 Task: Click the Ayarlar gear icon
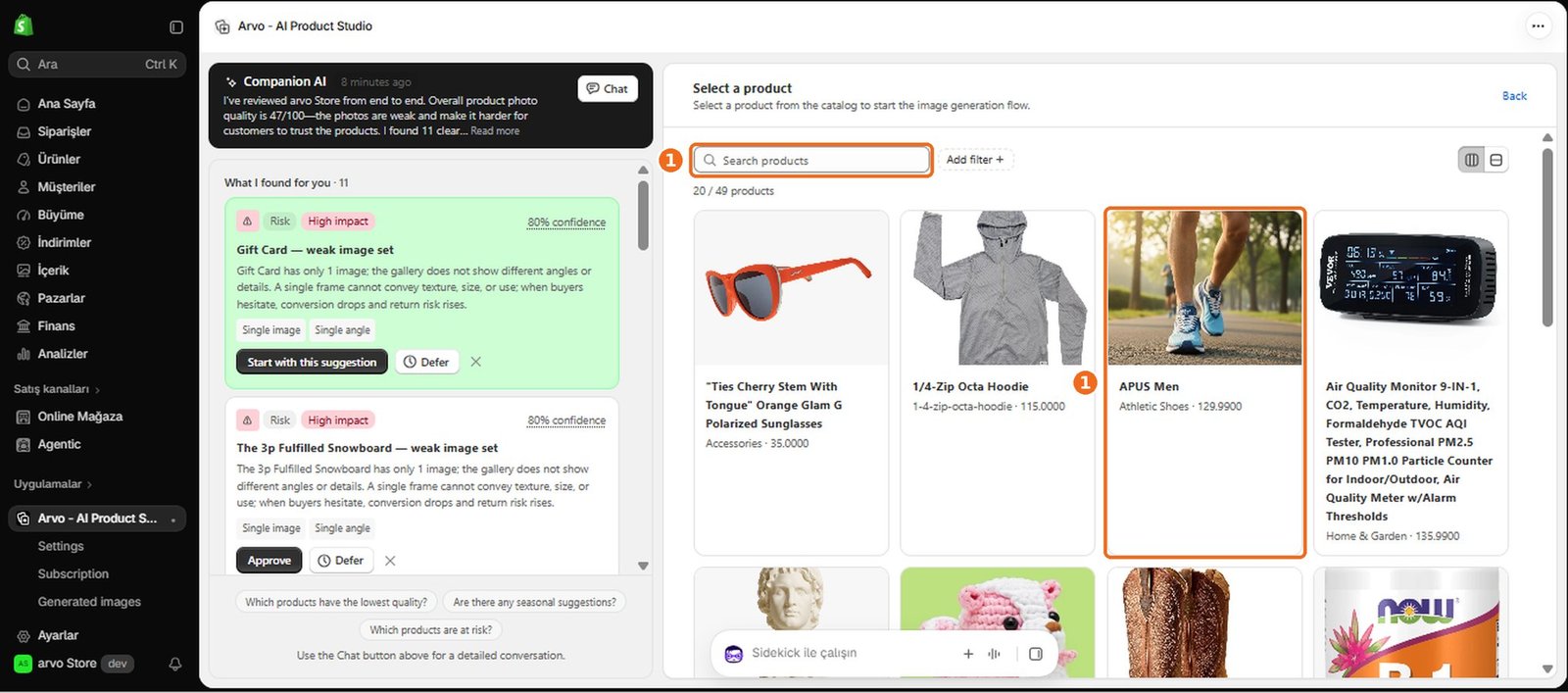coord(24,636)
